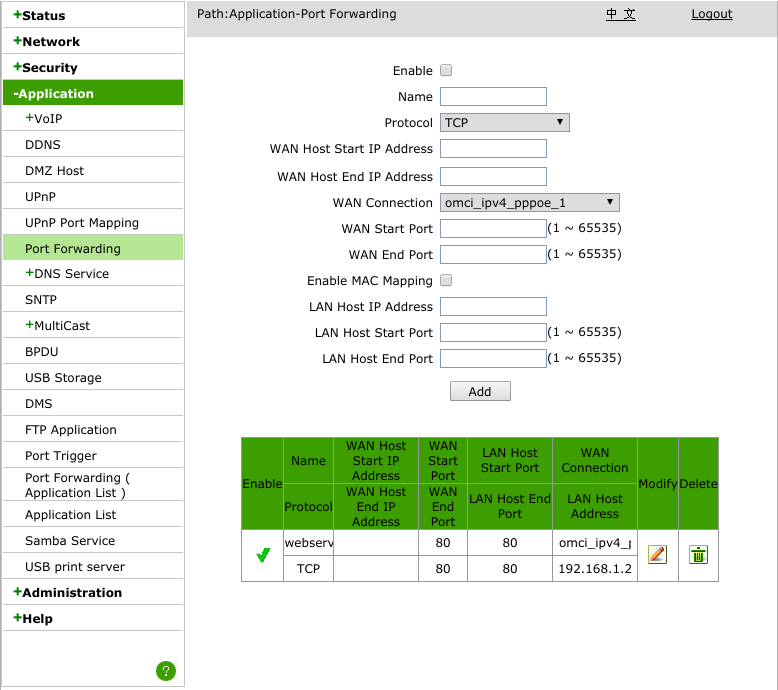Click the webserv name cell
Image resolution: width=778 pixels, height=690 pixels.
click(x=308, y=542)
